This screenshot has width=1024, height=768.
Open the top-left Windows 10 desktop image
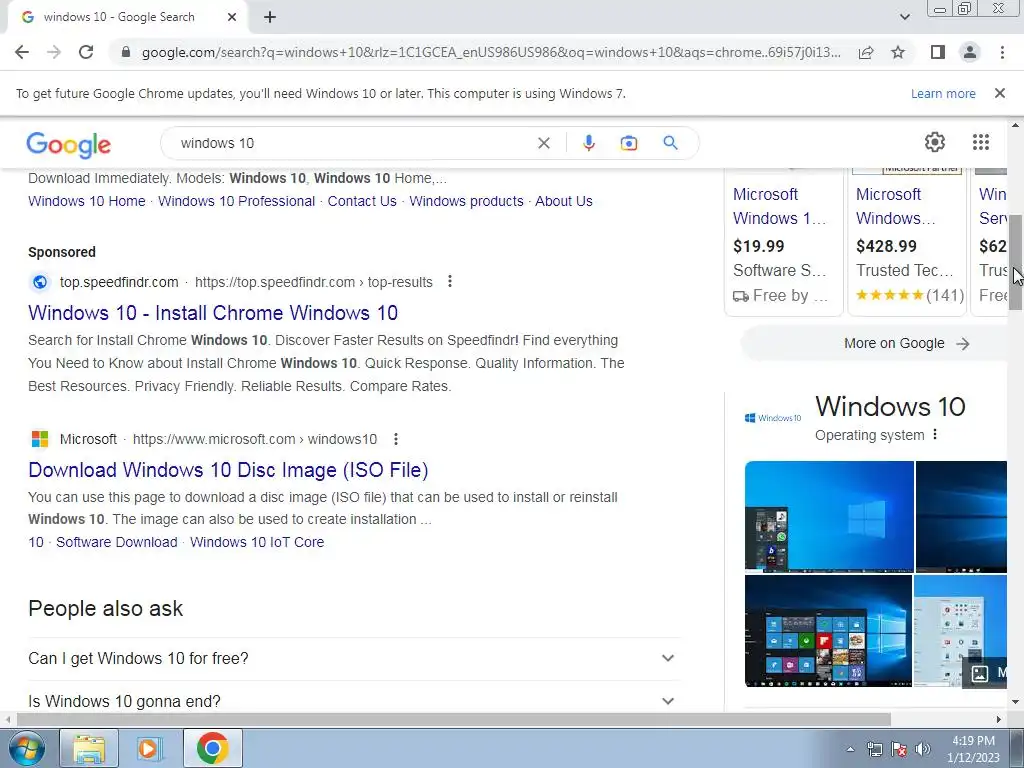point(829,517)
